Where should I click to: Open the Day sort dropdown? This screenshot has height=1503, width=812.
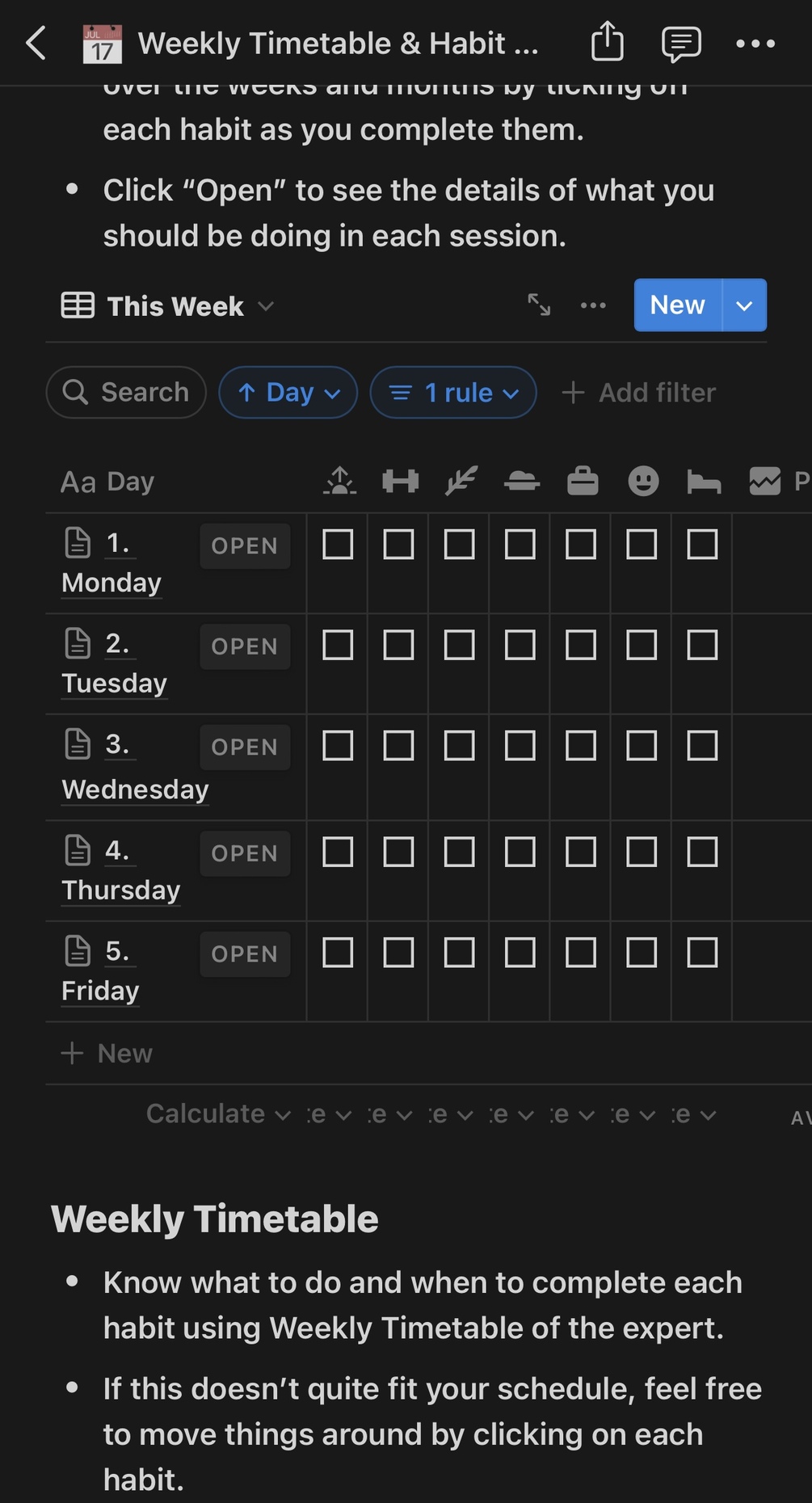[288, 393]
